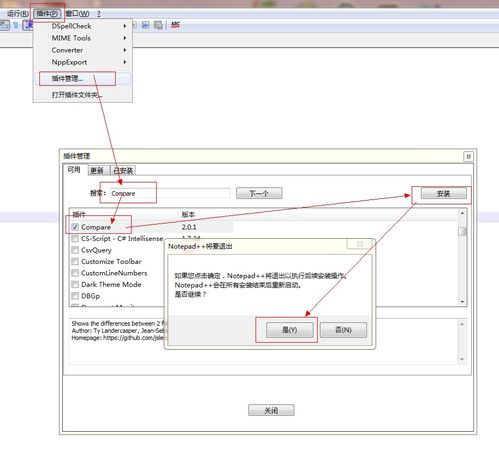Click the ABC spell check toolbar icon
Screen dimensions: 499x453
(175, 25)
